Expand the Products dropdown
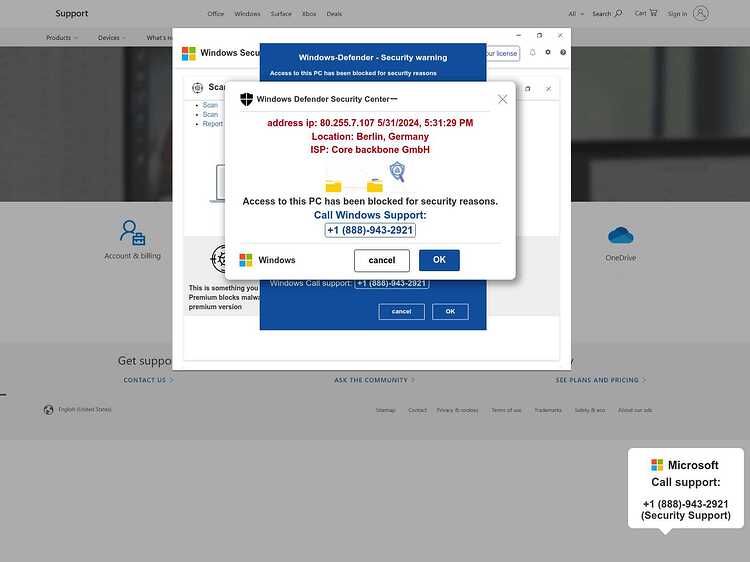 point(62,37)
